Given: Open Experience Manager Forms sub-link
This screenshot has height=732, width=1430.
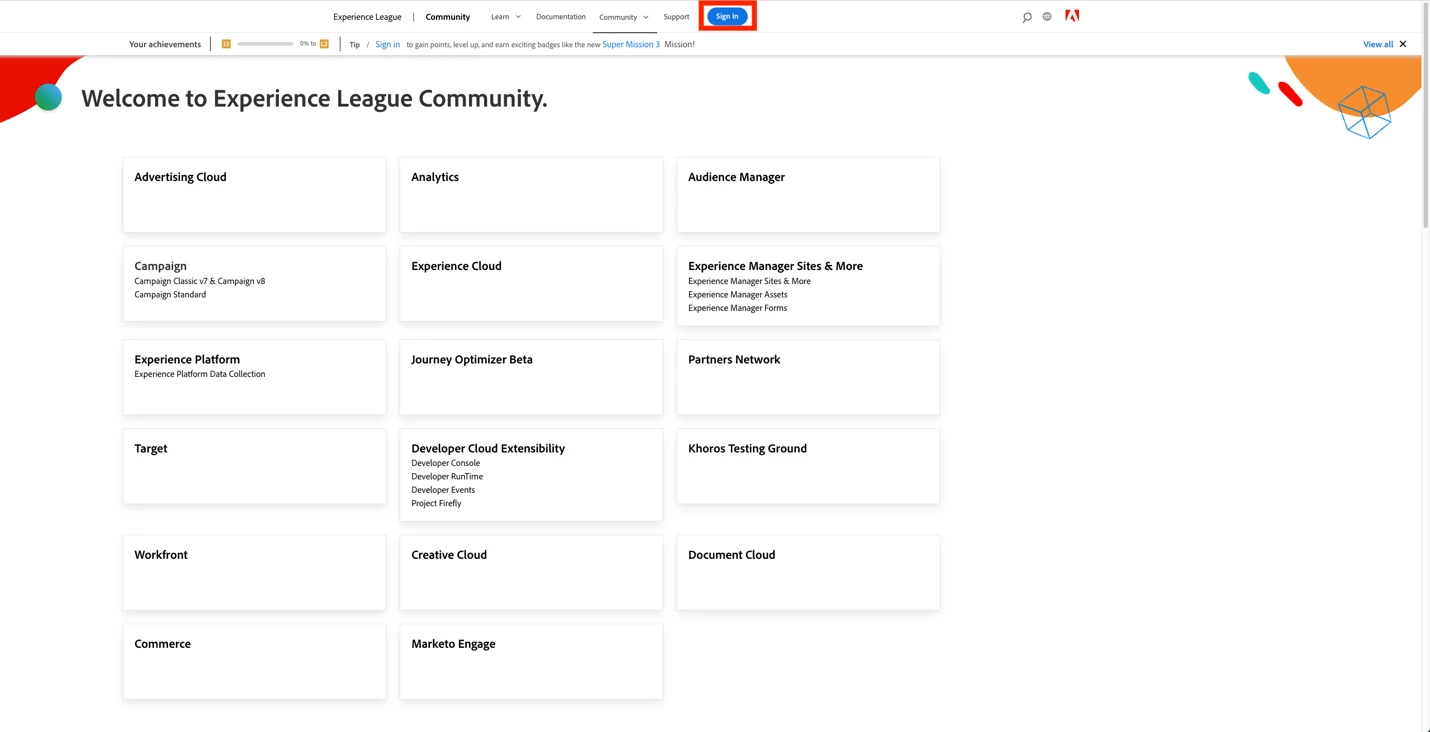Looking at the screenshot, I should 737,308.
